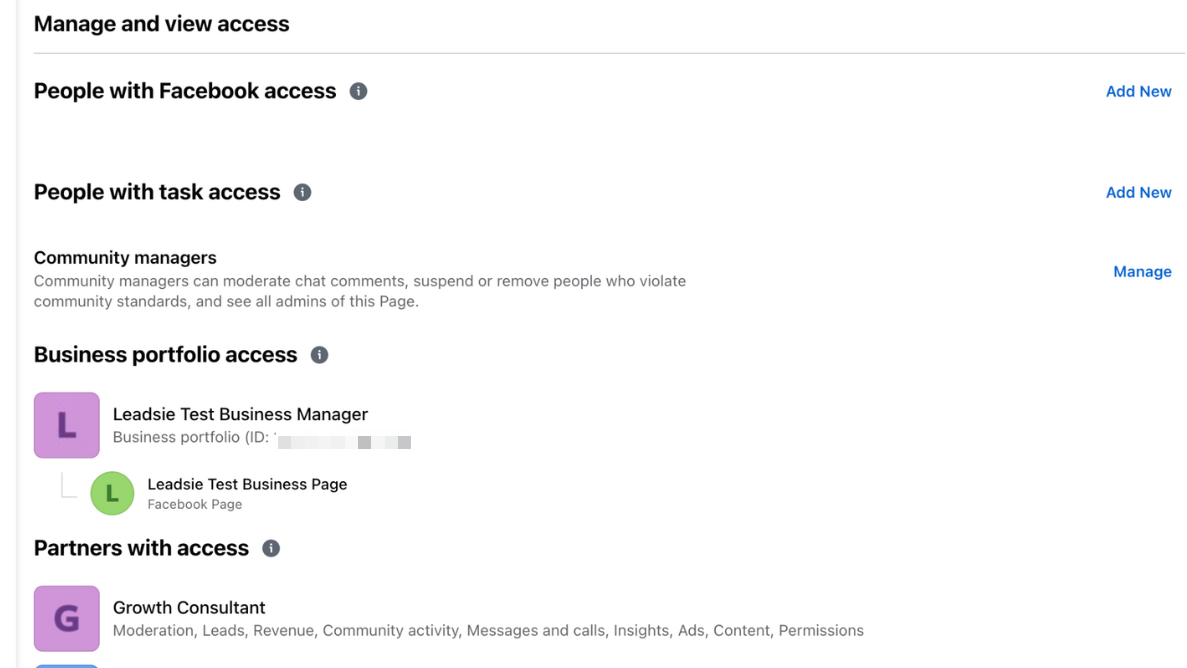Screen dimensions: 1187x668
Task: Open Manage for Community managers
Action: [x=1142, y=271]
